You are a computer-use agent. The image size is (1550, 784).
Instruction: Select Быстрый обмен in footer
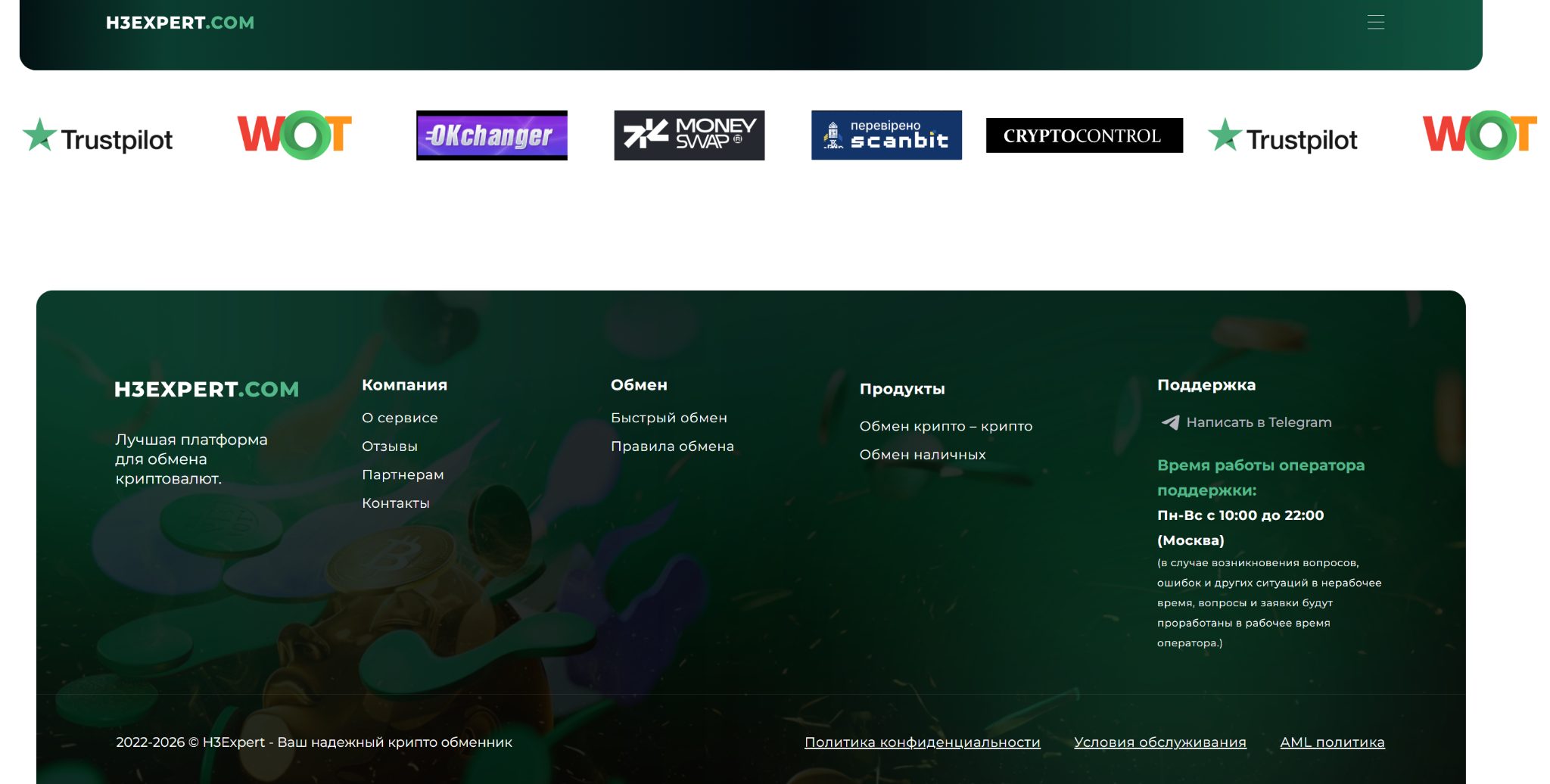click(669, 418)
